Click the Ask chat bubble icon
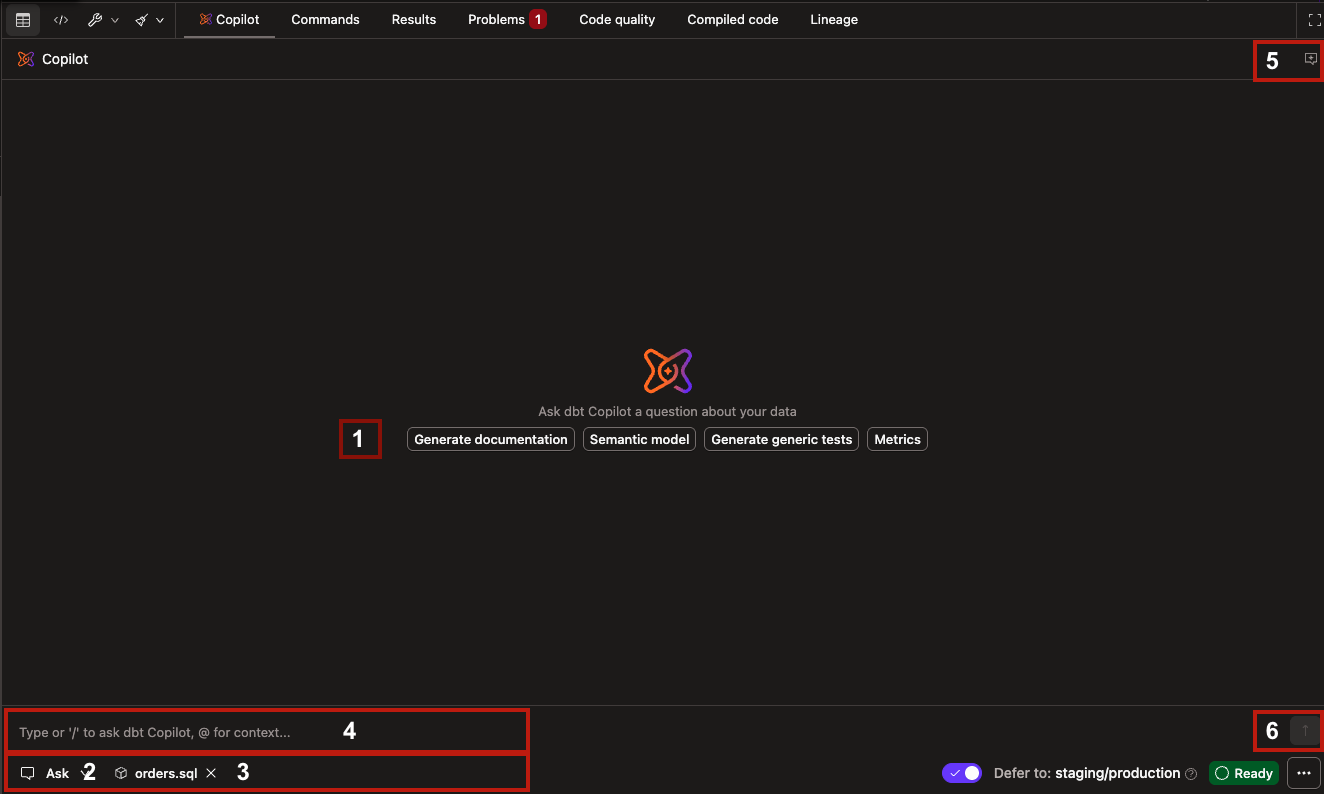 (x=27, y=772)
